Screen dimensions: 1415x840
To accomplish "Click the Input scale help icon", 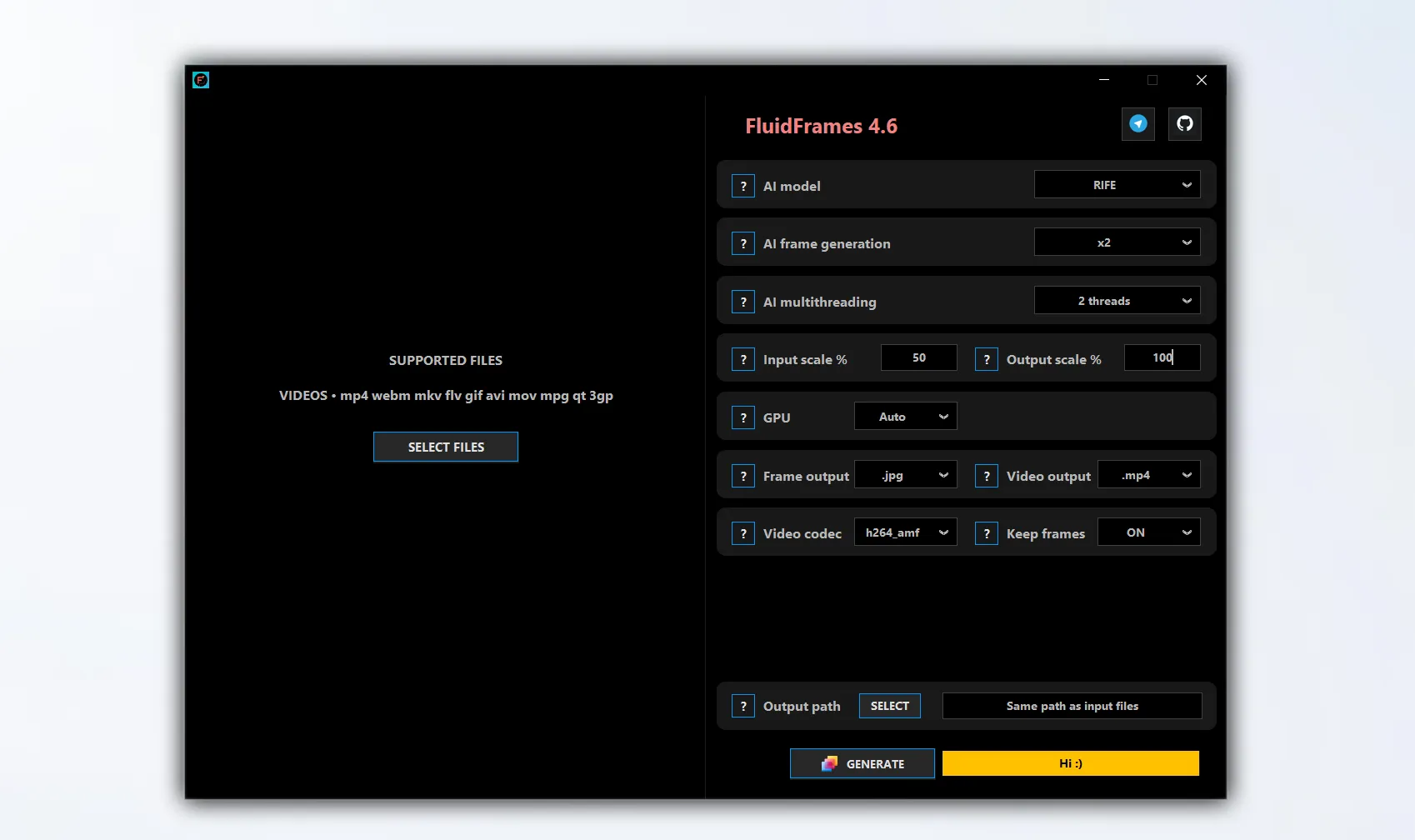I will tap(742, 359).
